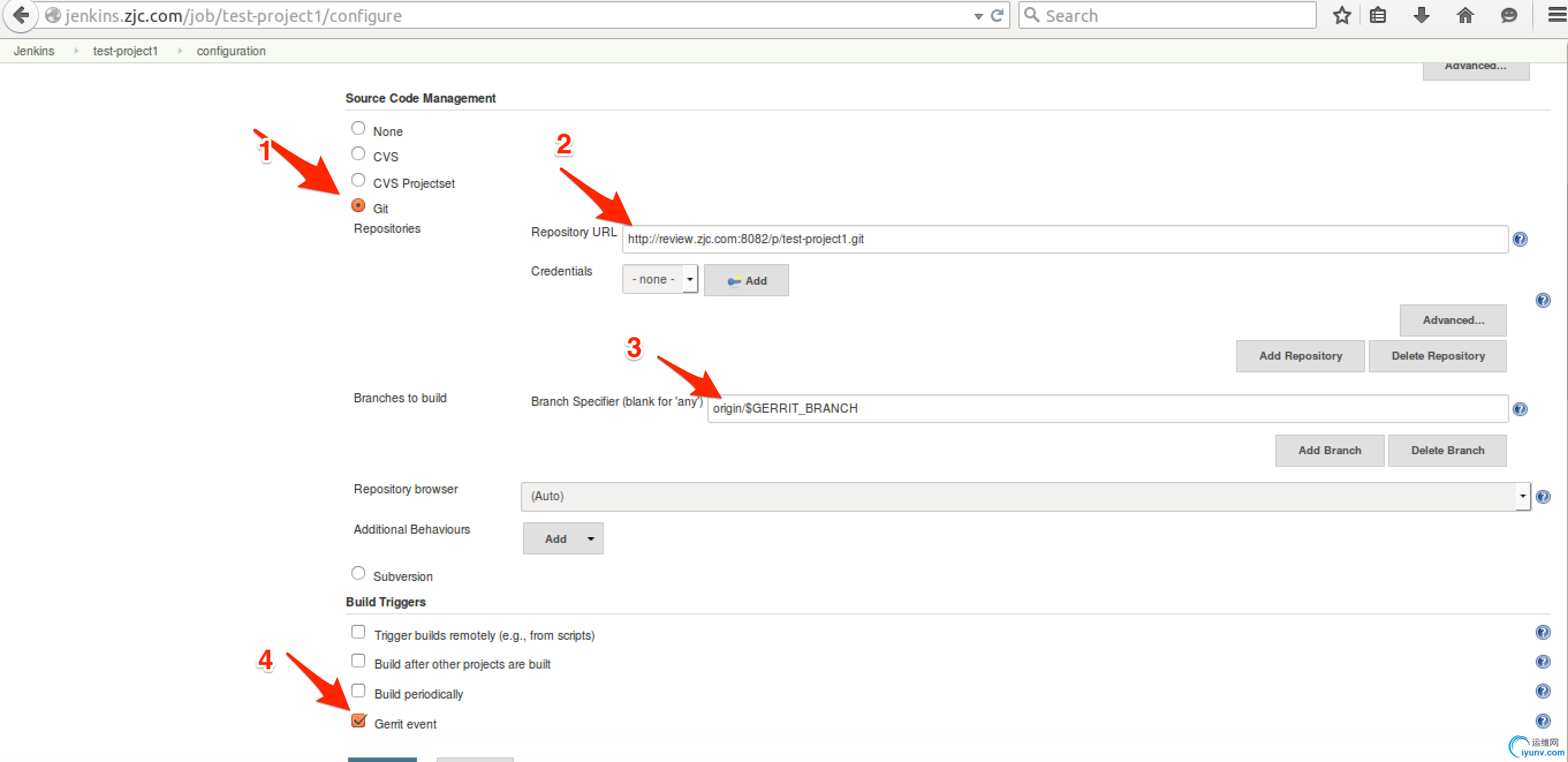Enable Build periodically checkbox
This screenshot has height=762, width=1568.
click(x=358, y=691)
